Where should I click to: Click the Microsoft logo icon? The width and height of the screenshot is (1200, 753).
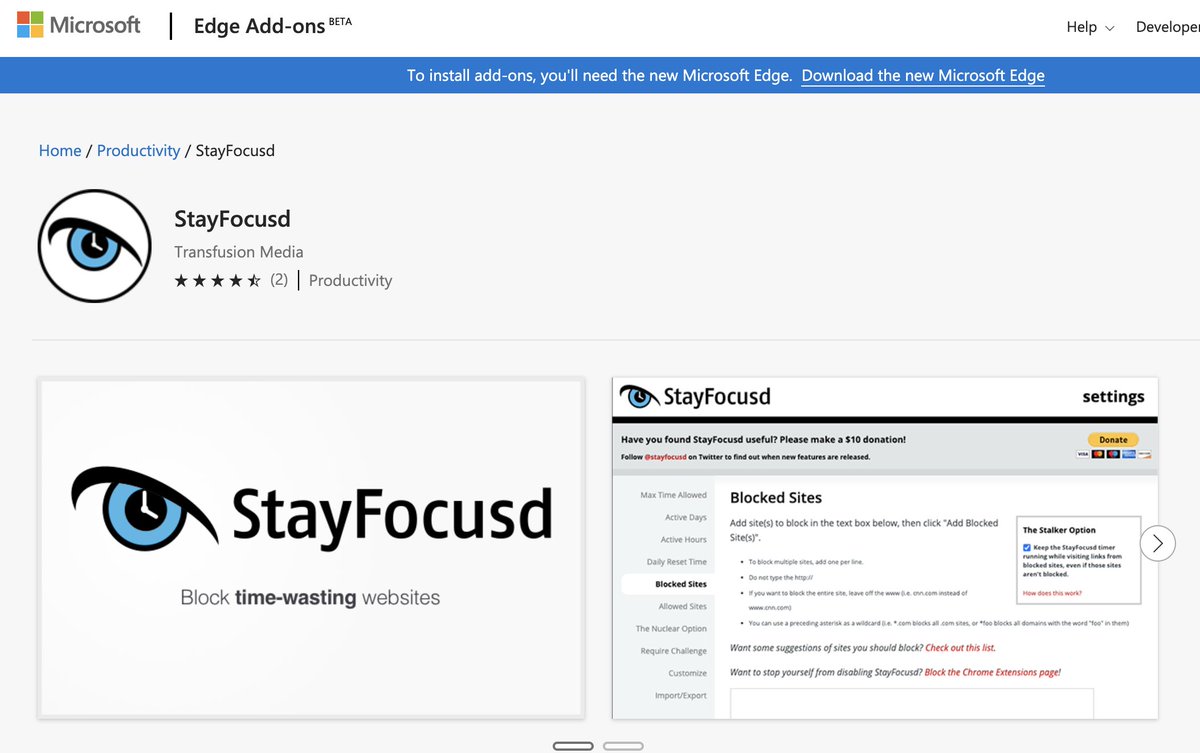[x=30, y=25]
